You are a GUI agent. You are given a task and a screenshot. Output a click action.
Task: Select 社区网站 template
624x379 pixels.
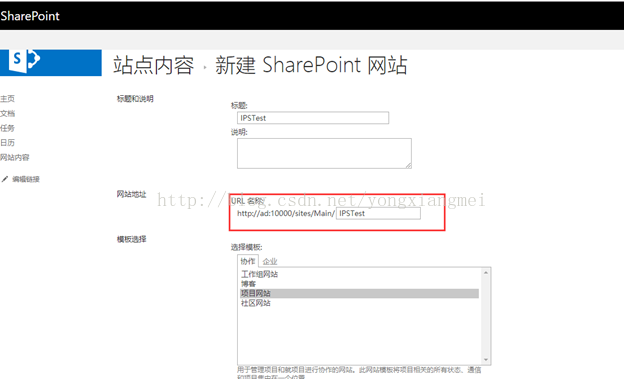click(255, 303)
